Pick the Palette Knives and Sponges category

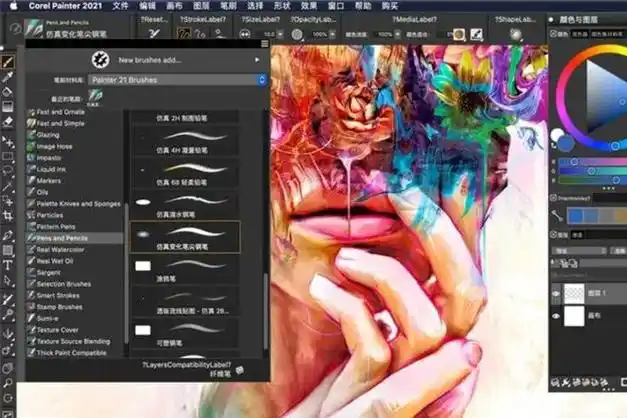click(73, 204)
